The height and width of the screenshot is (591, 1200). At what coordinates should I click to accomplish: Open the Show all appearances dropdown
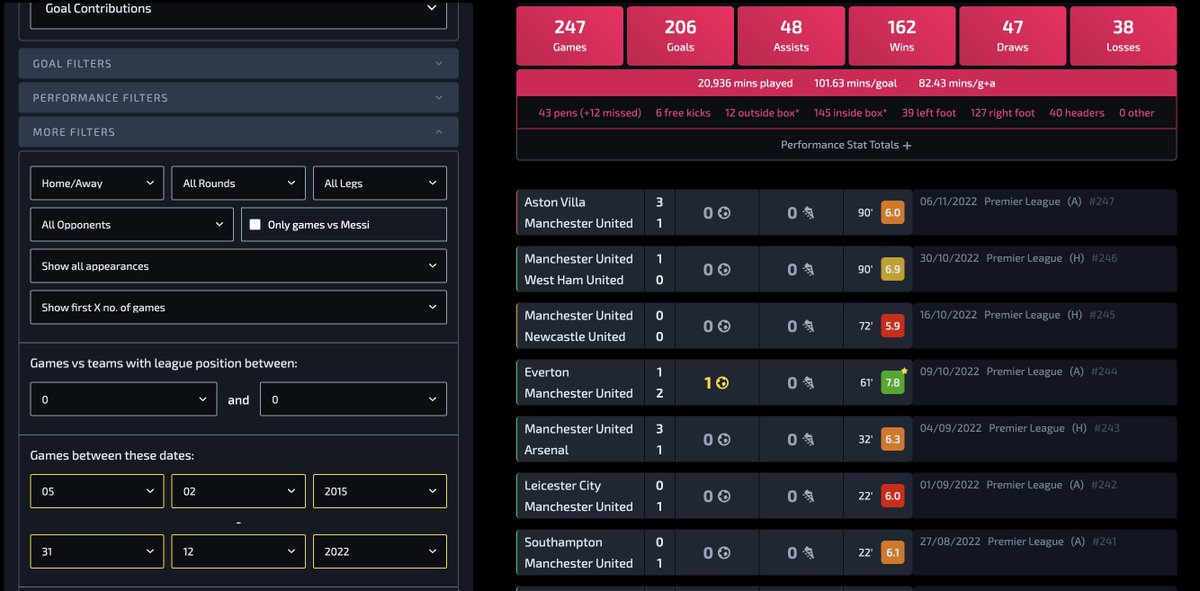pos(238,266)
